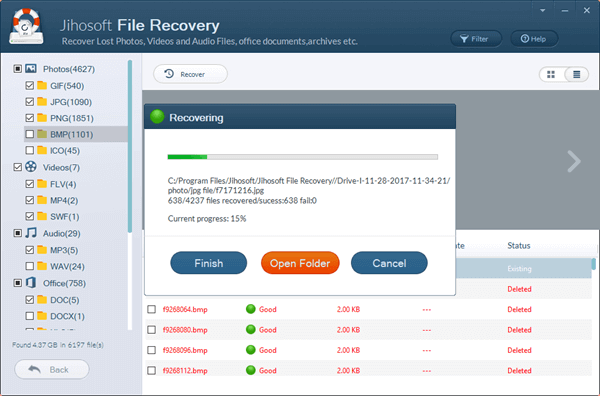Cancel the recovery in progress
600x396 pixels.
click(x=389, y=263)
